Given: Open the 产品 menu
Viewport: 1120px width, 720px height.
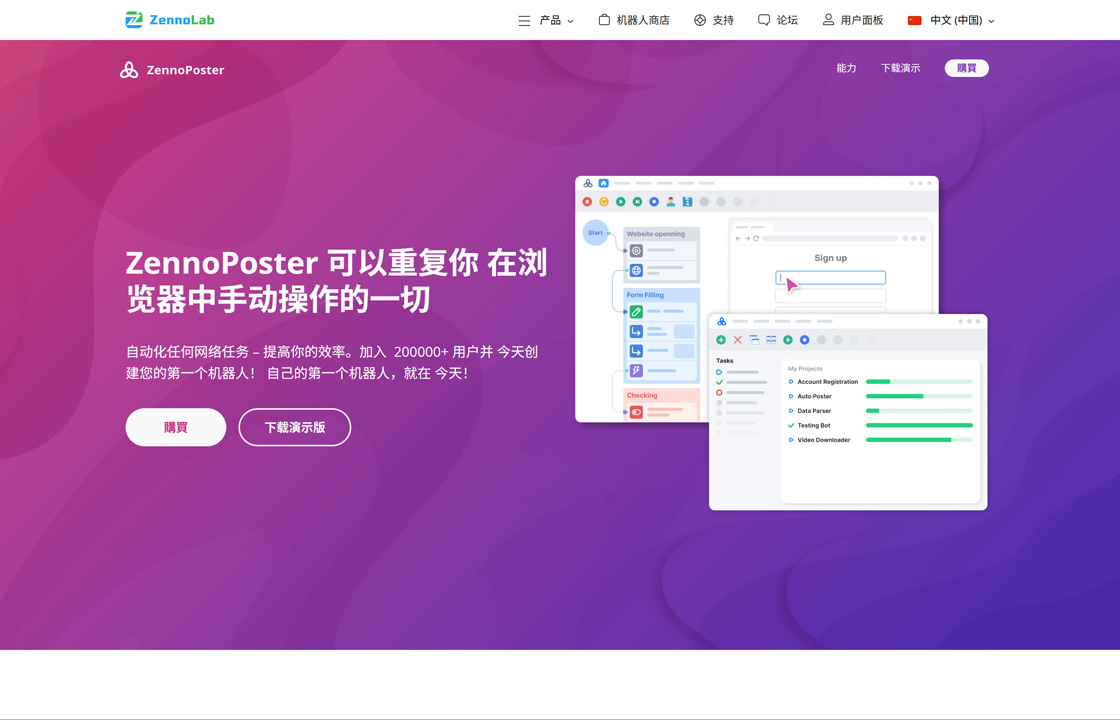Looking at the screenshot, I should [550, 20].
